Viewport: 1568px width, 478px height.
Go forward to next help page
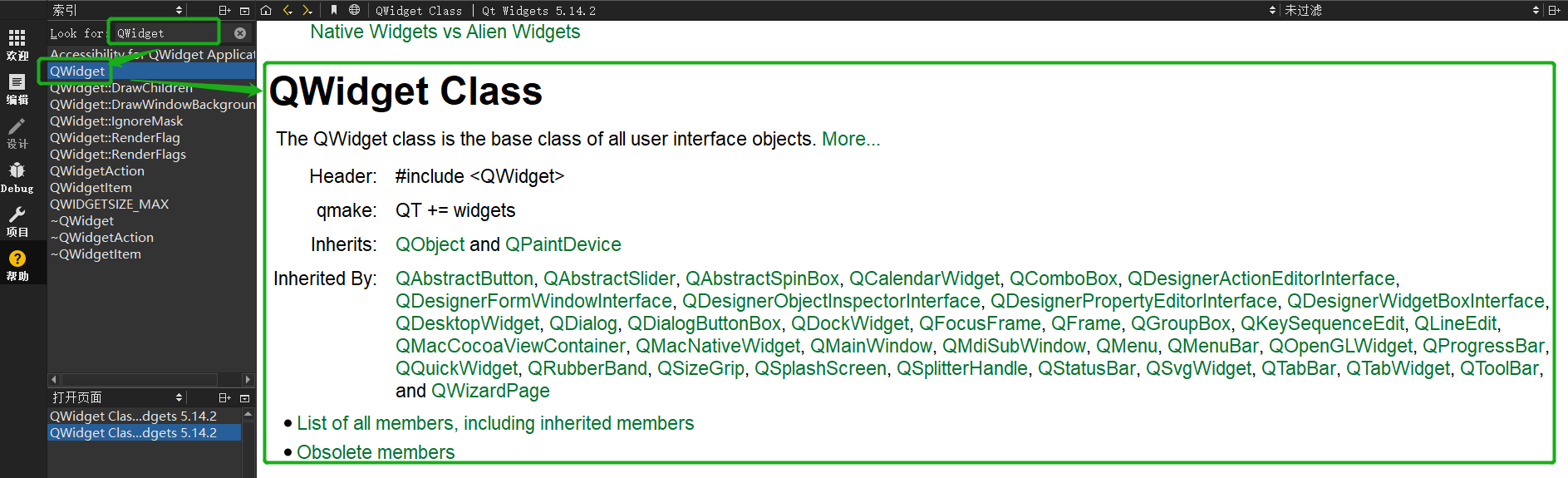(x=307, y=11)
